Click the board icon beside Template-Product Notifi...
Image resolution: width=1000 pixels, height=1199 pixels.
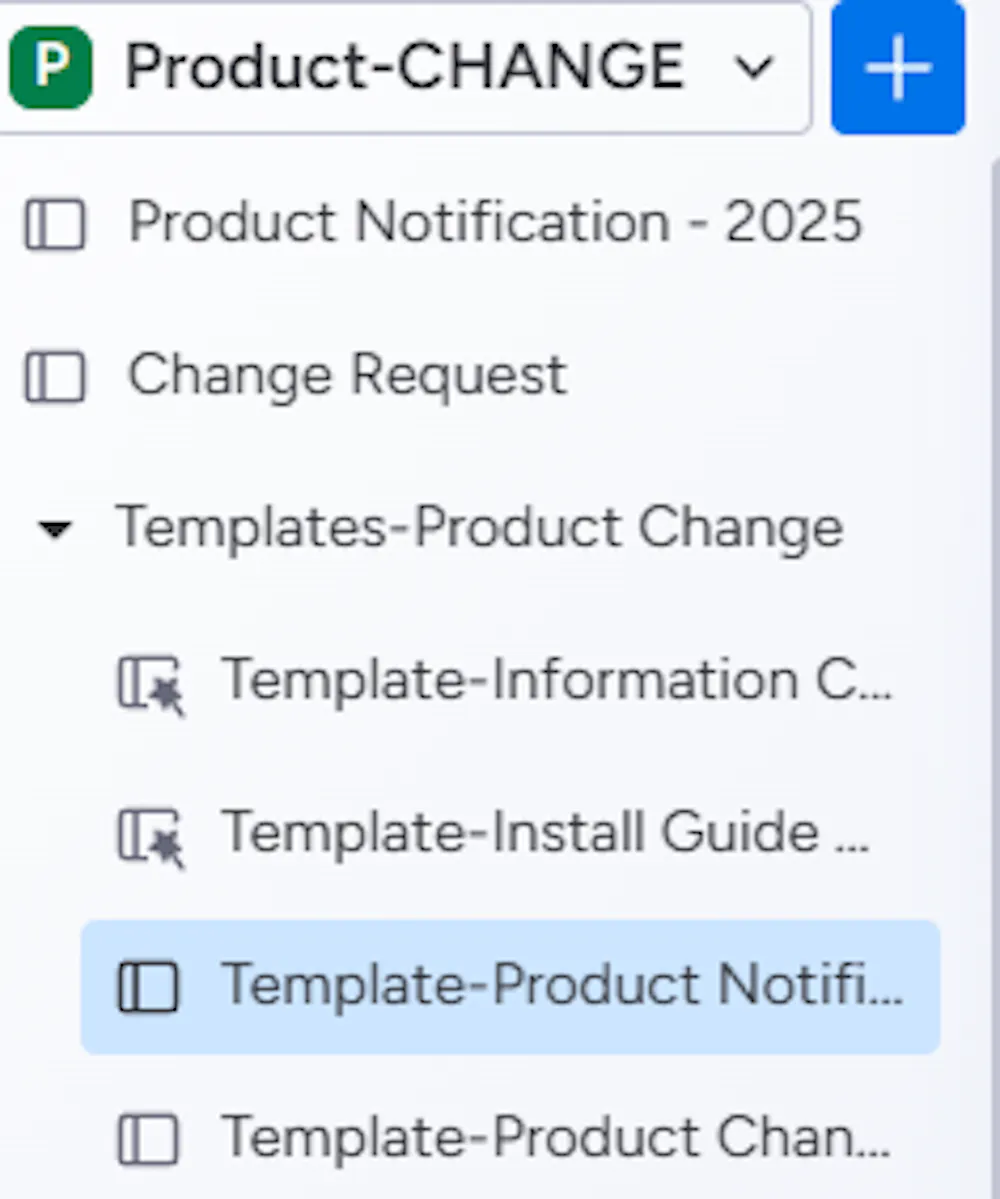tap(148, 987)
